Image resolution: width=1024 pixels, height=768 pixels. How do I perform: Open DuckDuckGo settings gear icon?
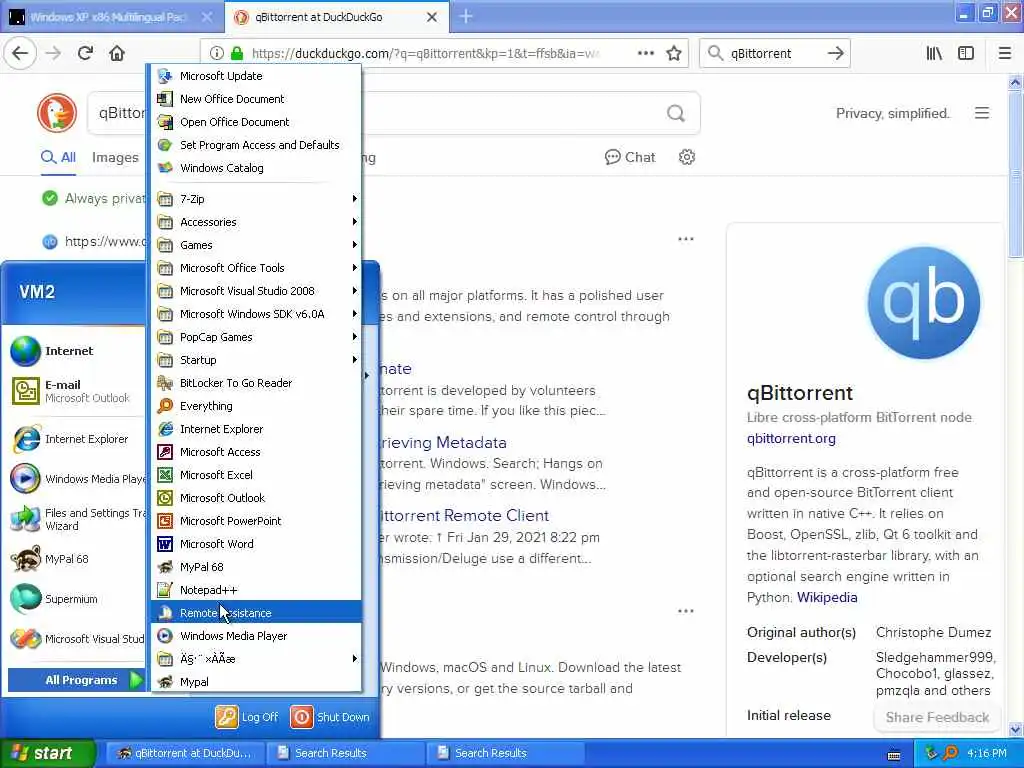(x=686, y=157)
